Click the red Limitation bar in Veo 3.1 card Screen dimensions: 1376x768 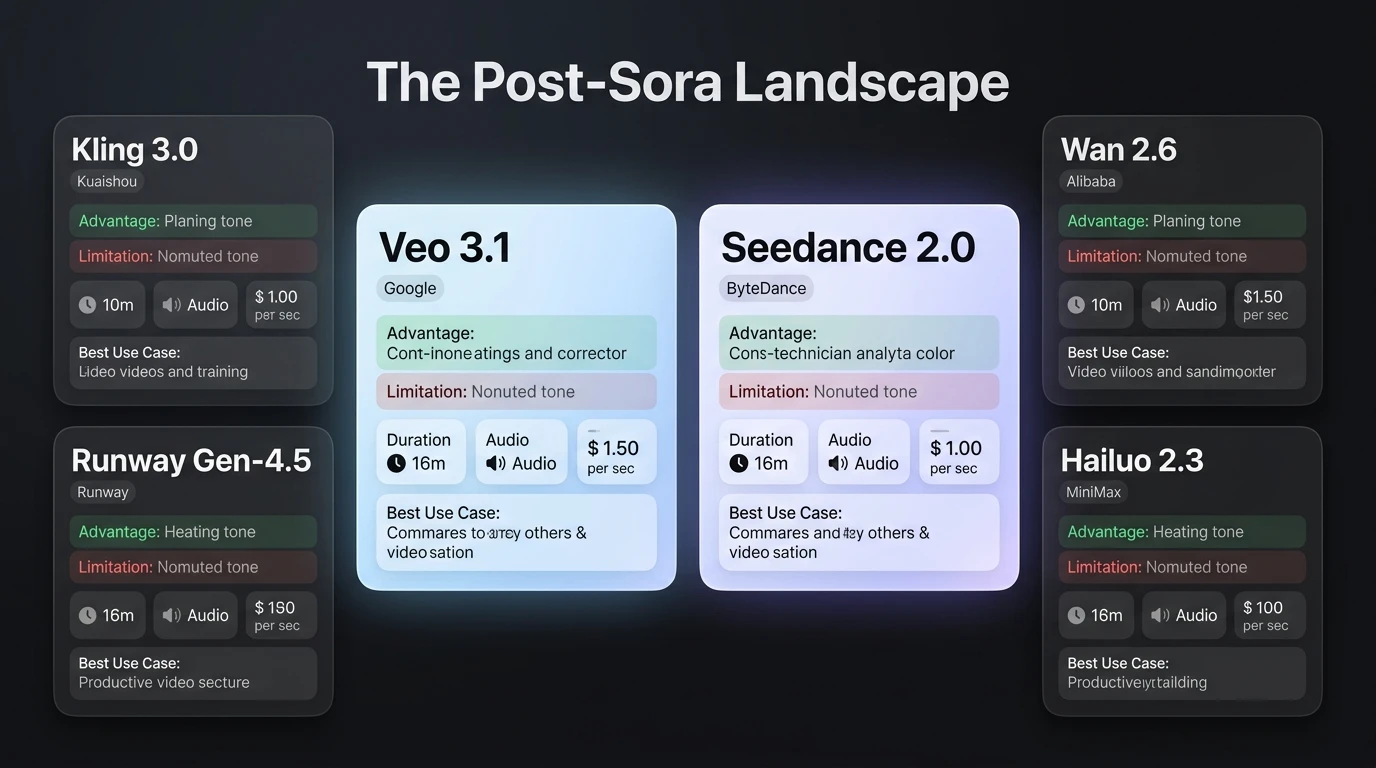516,392
